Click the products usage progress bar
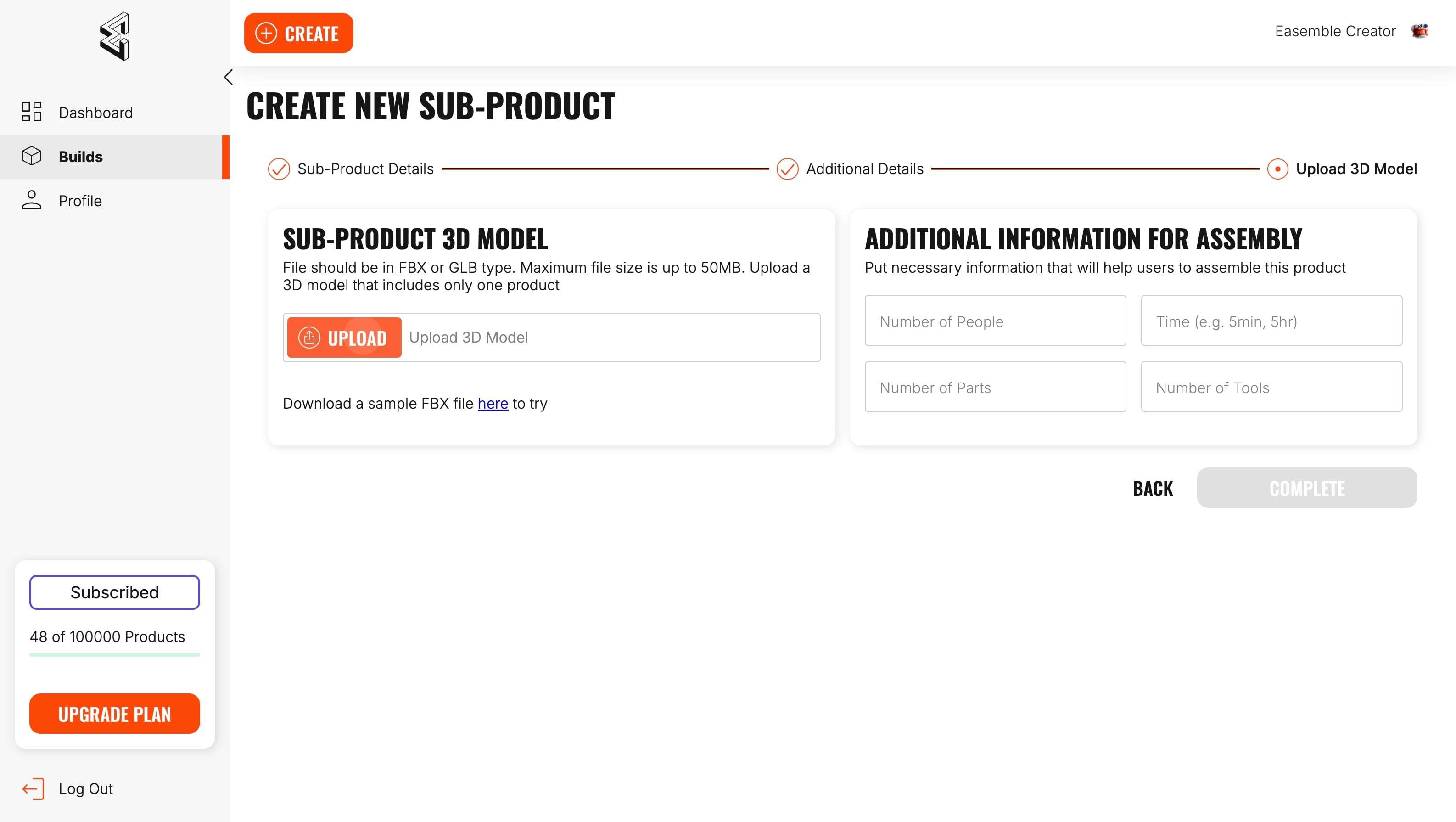The width and height of the screenshot is (1456, 822). point(115,655)
